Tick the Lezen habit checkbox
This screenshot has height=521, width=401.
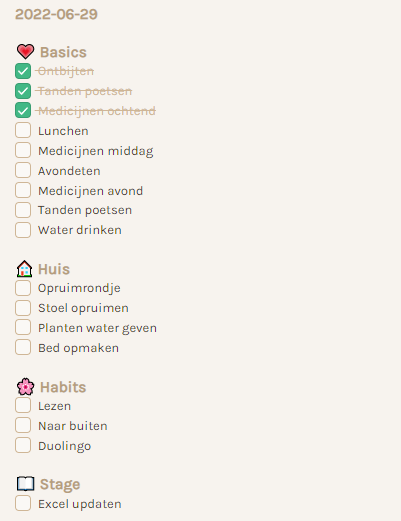23,405
